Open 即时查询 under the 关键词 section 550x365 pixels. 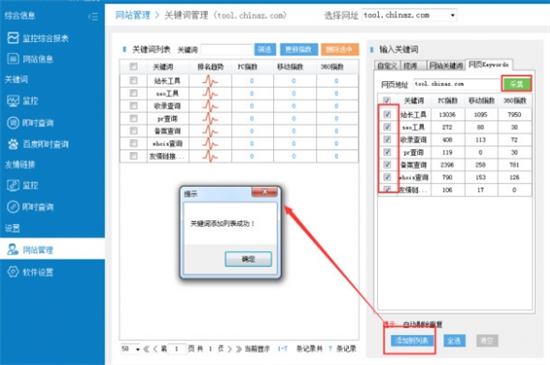pos(30,123)
